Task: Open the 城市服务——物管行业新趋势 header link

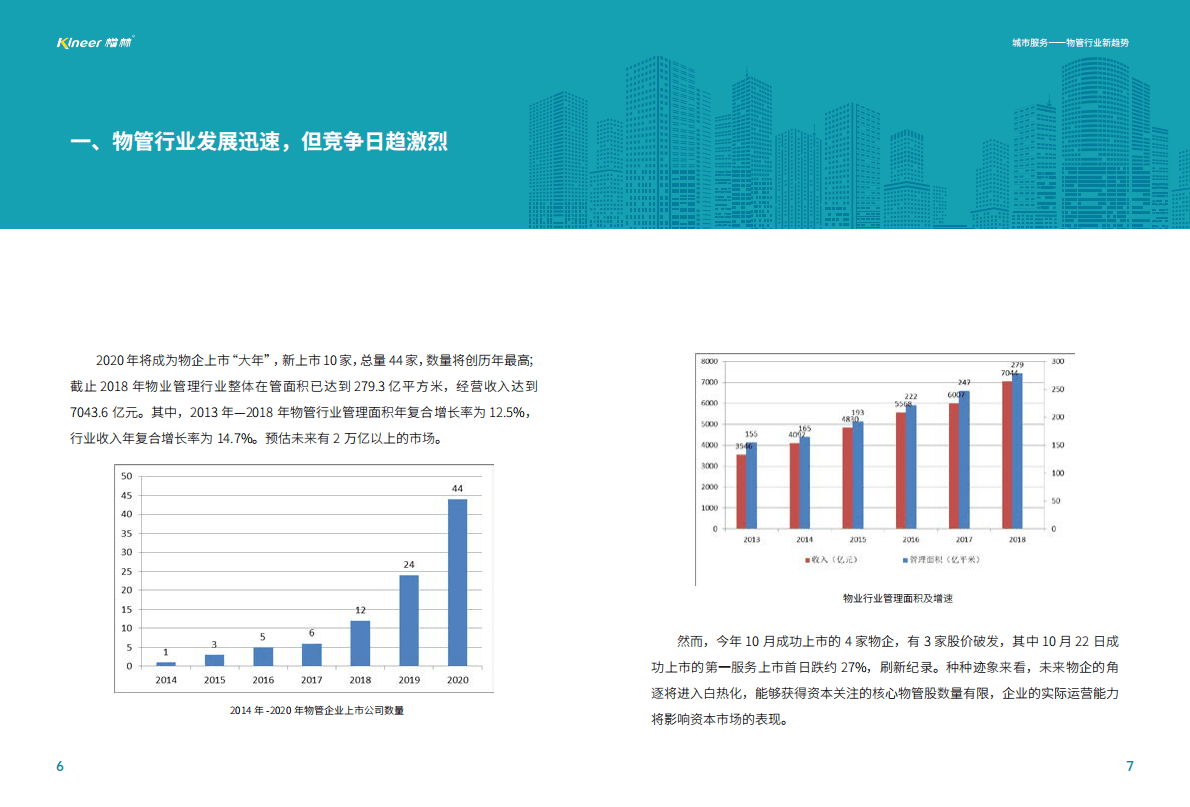Action: click(1070, 44)
